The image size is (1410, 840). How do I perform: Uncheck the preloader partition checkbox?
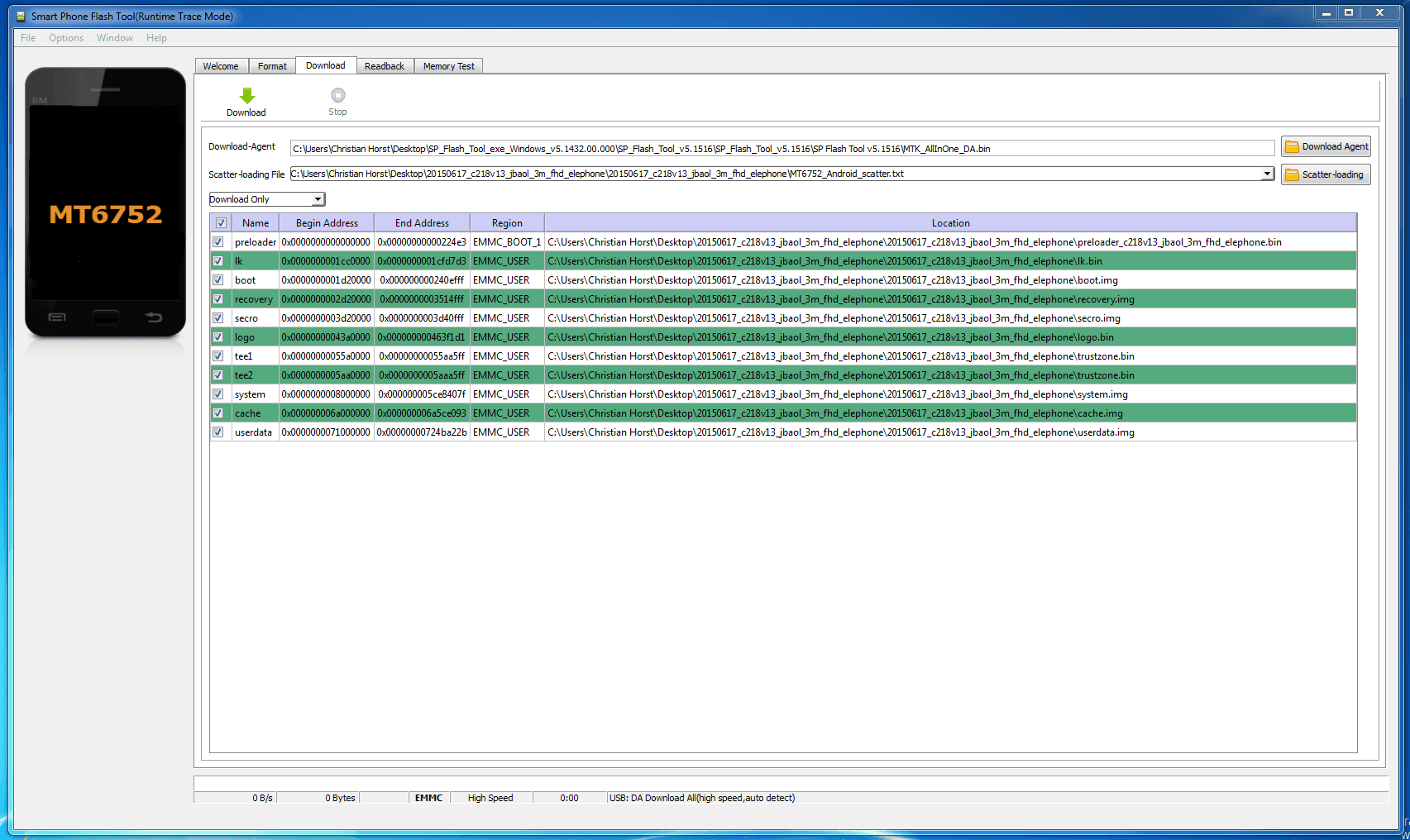click(218, 242)
